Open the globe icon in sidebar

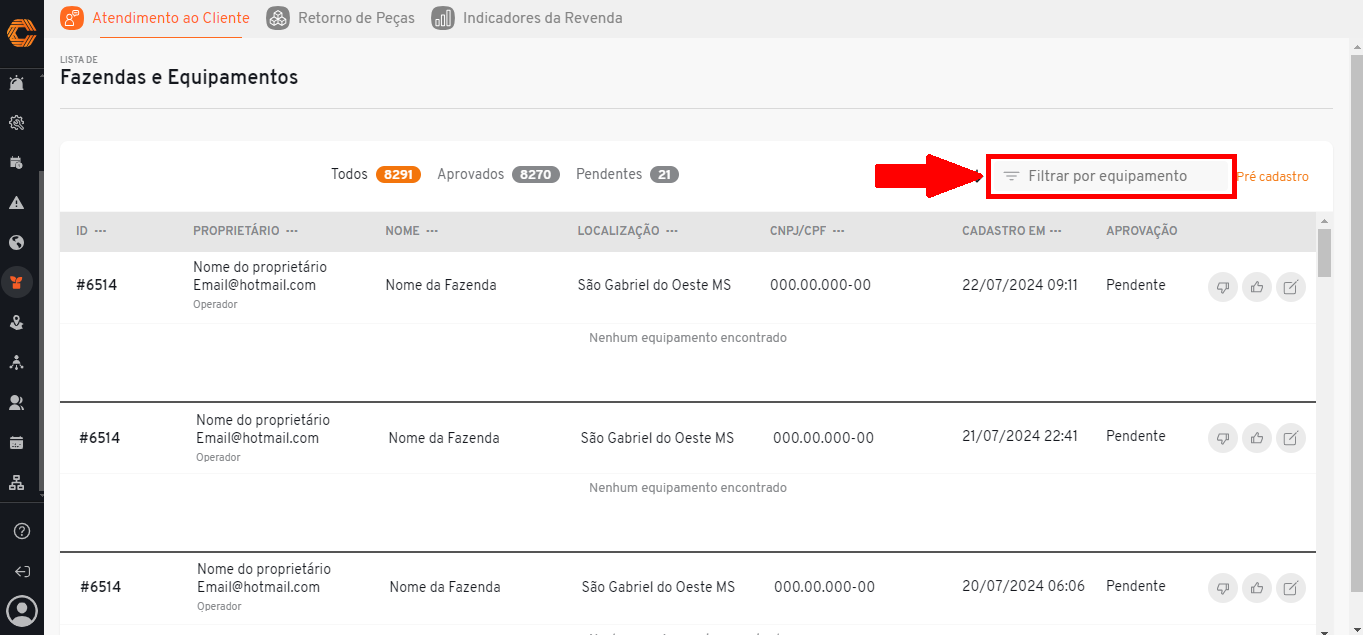(x=16, y=242)
